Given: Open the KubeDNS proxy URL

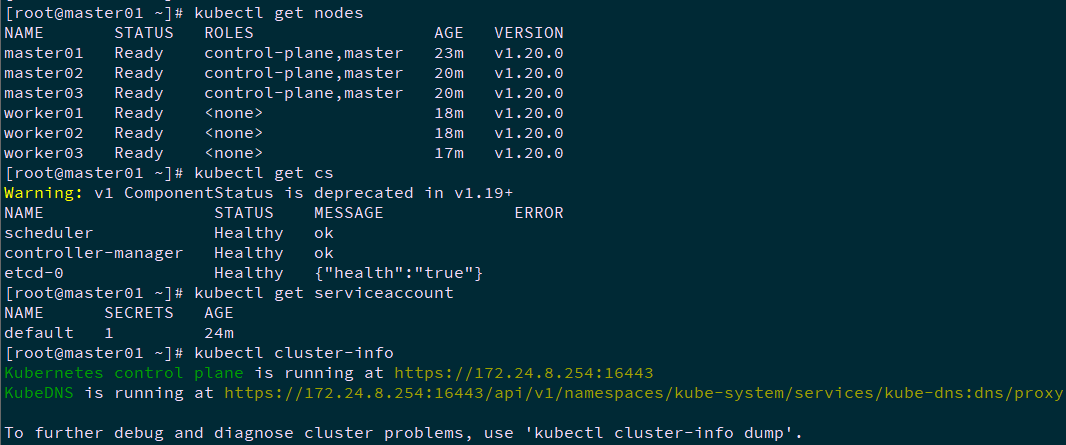Looking at the screenshot, I should point(643,393).
